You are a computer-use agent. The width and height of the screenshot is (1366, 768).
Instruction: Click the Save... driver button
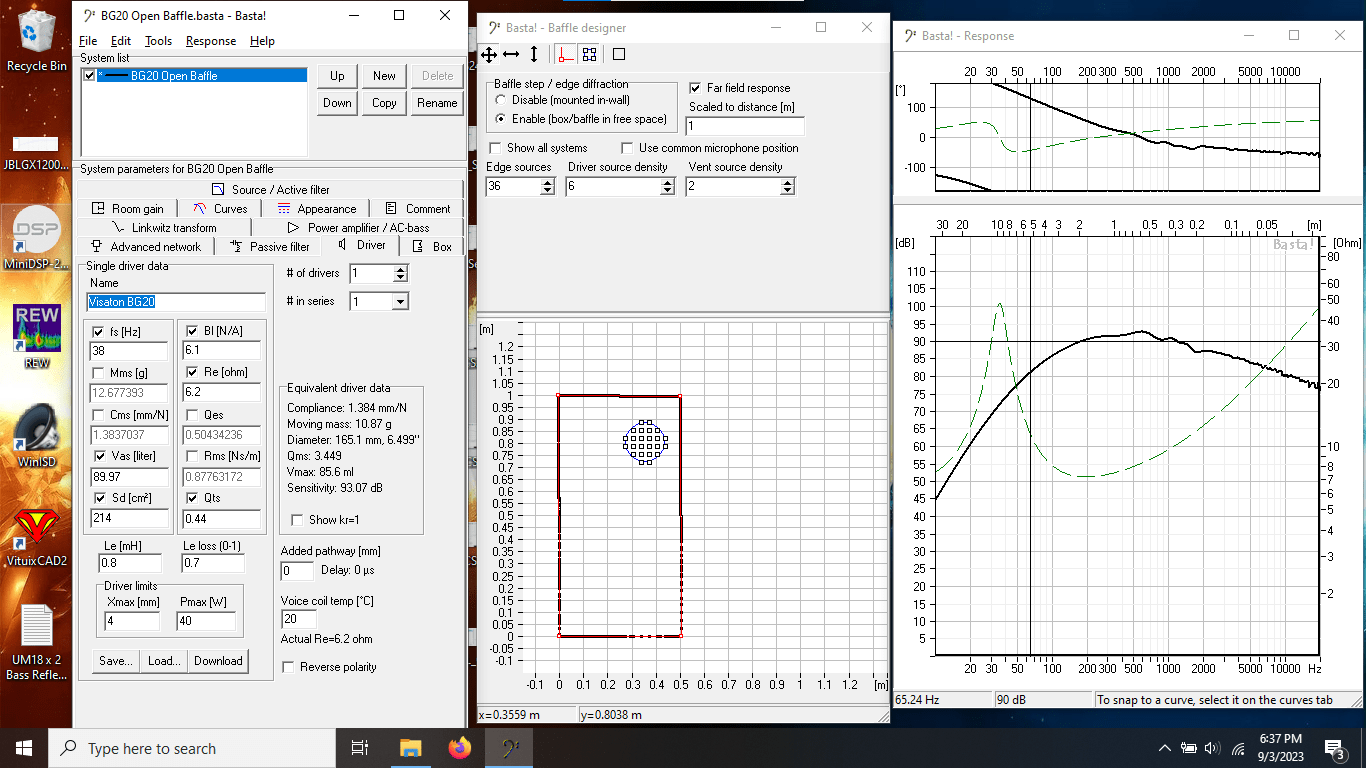tap(116, 660)
